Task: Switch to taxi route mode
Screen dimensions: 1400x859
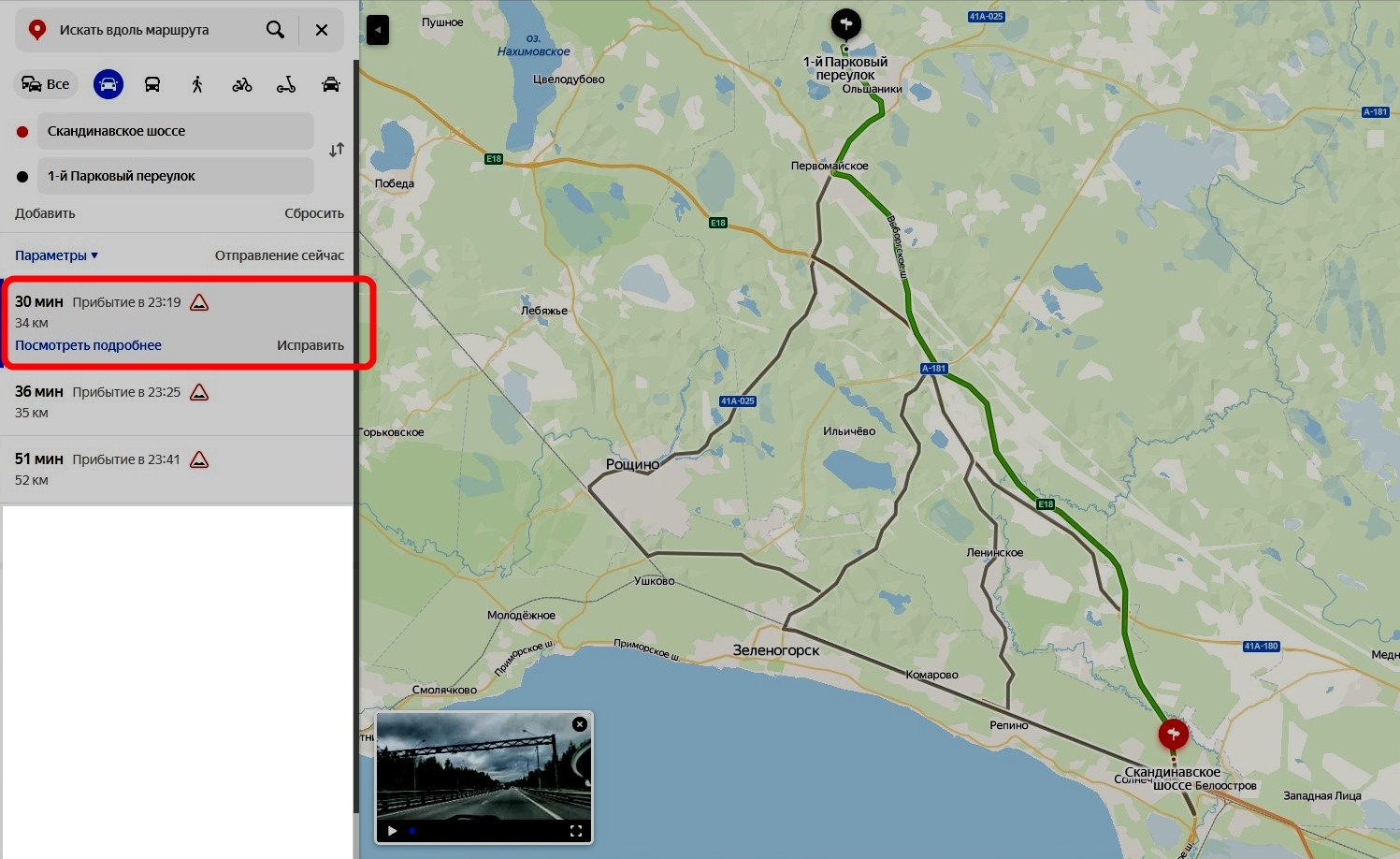Action: [x=331, y=84]
